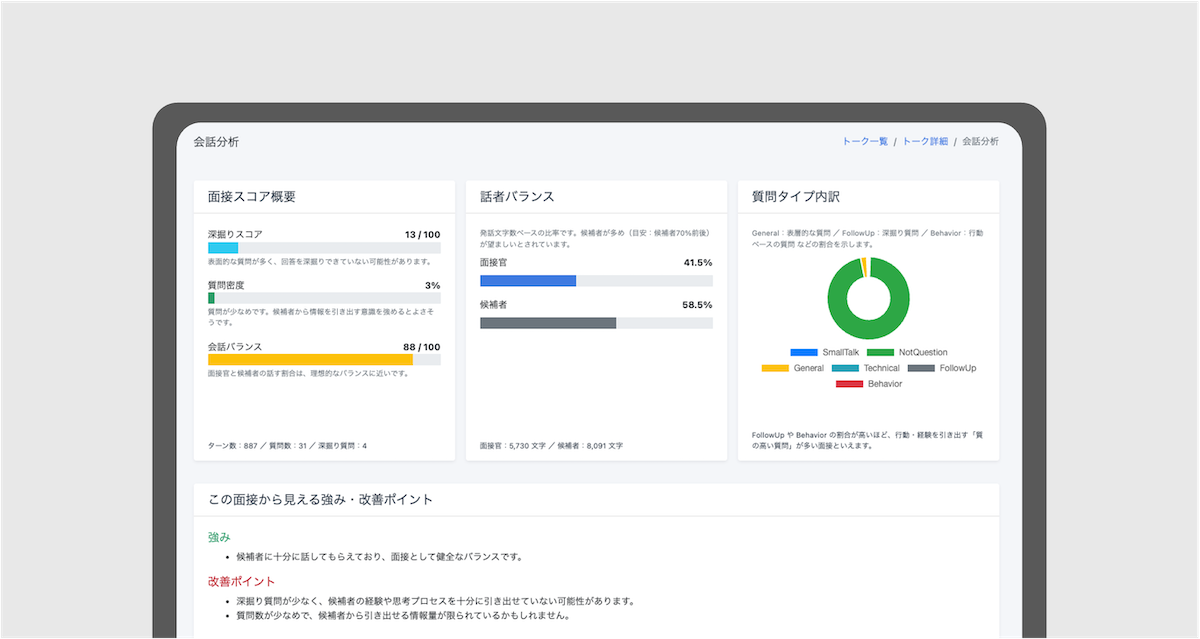Image resolution: width=1200 pixels, height=639 pixels.
Task: Select 会話分析 in the breadcrumb trail
Action: tap(983, 141)
